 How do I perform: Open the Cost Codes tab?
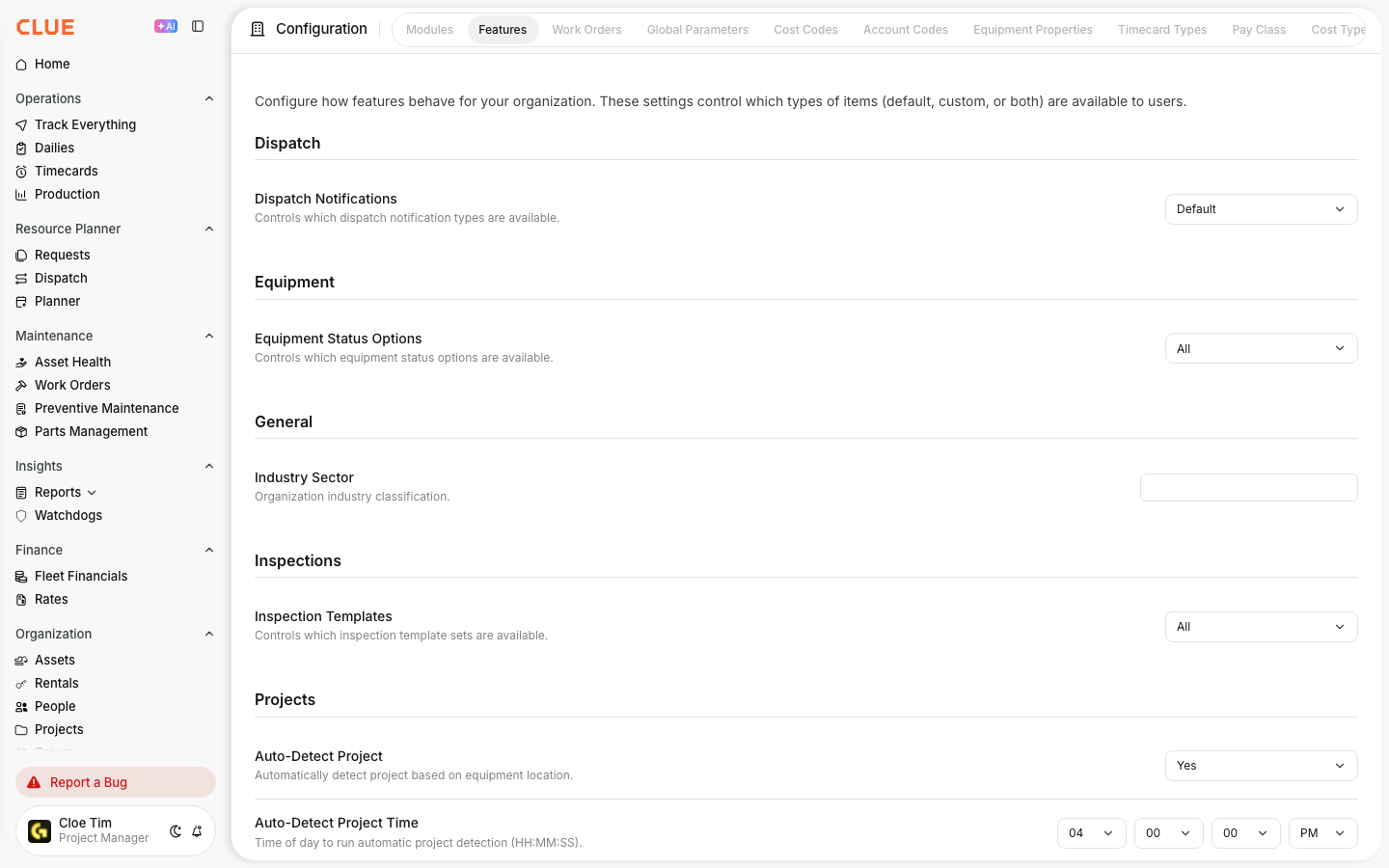[805, 30]
